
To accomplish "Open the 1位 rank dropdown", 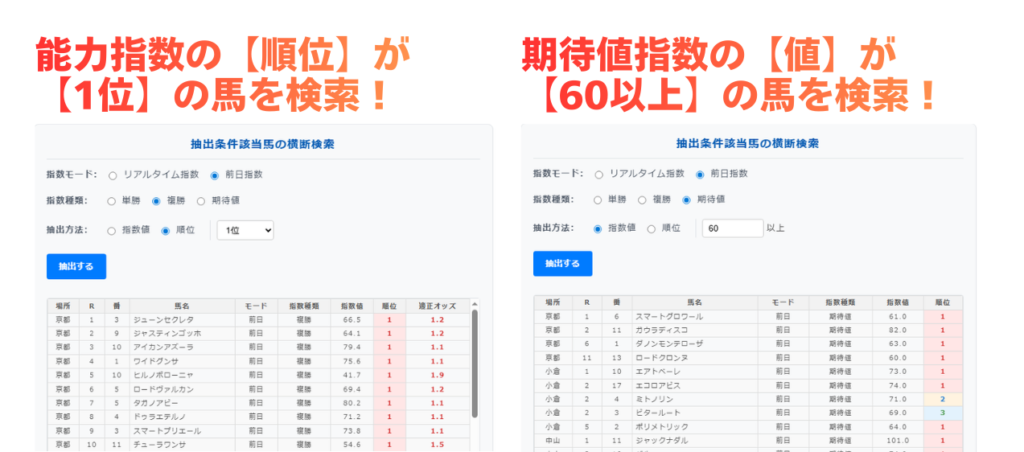I will 245,230.
